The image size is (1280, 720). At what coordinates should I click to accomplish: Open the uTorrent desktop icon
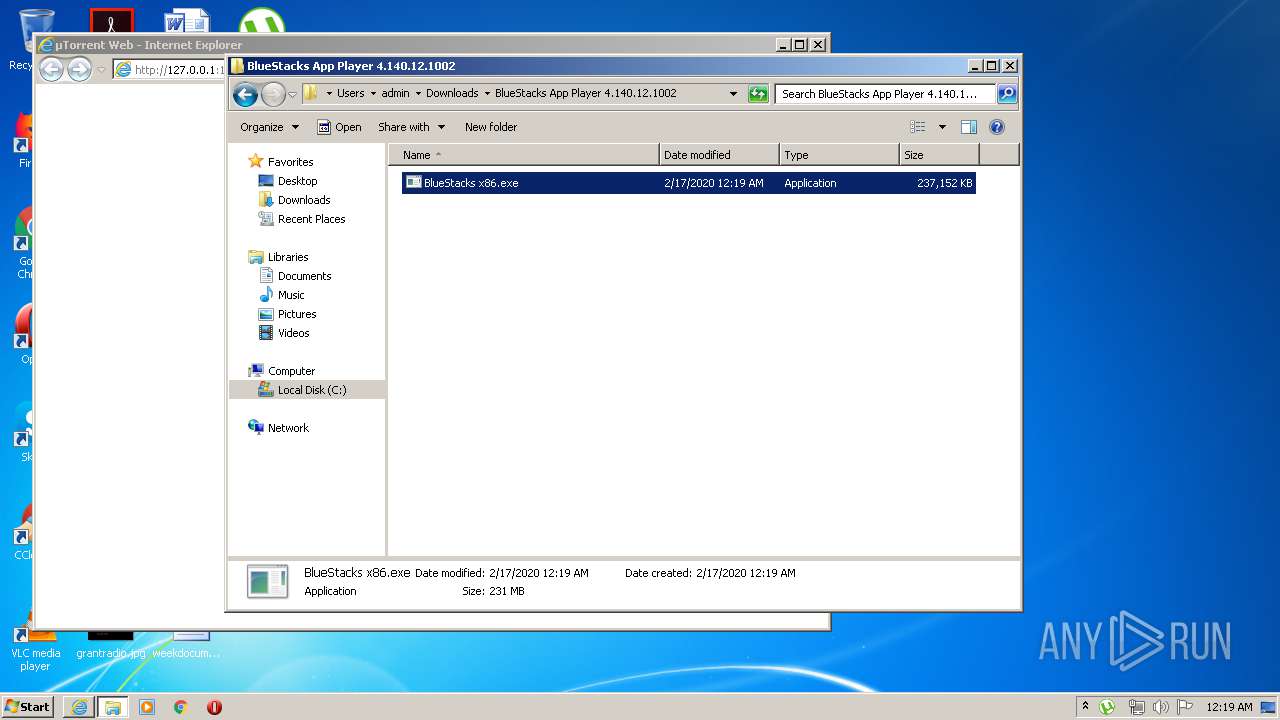(x=261, y=22)
